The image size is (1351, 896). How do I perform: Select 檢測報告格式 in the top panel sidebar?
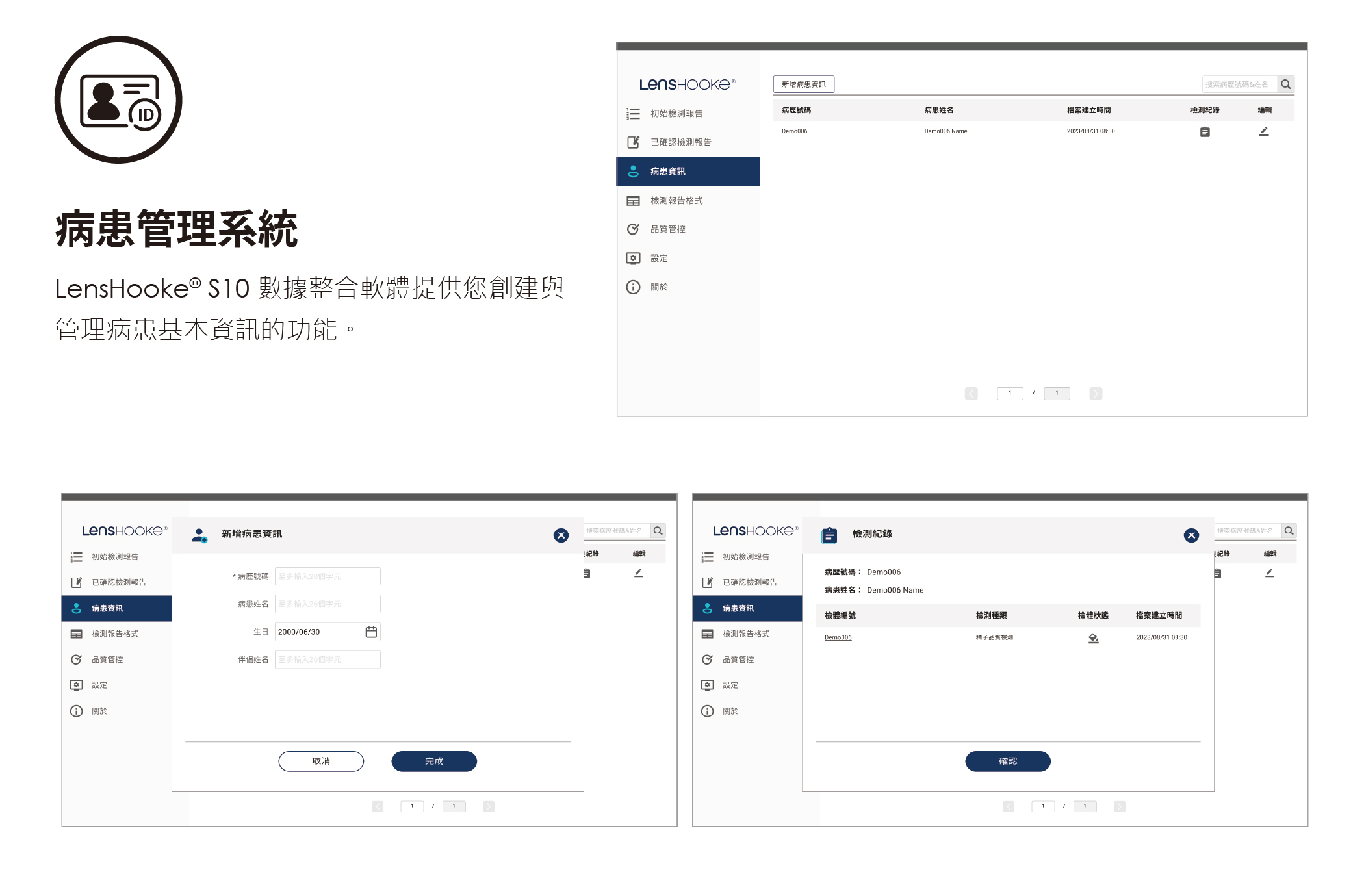point(676,201)
